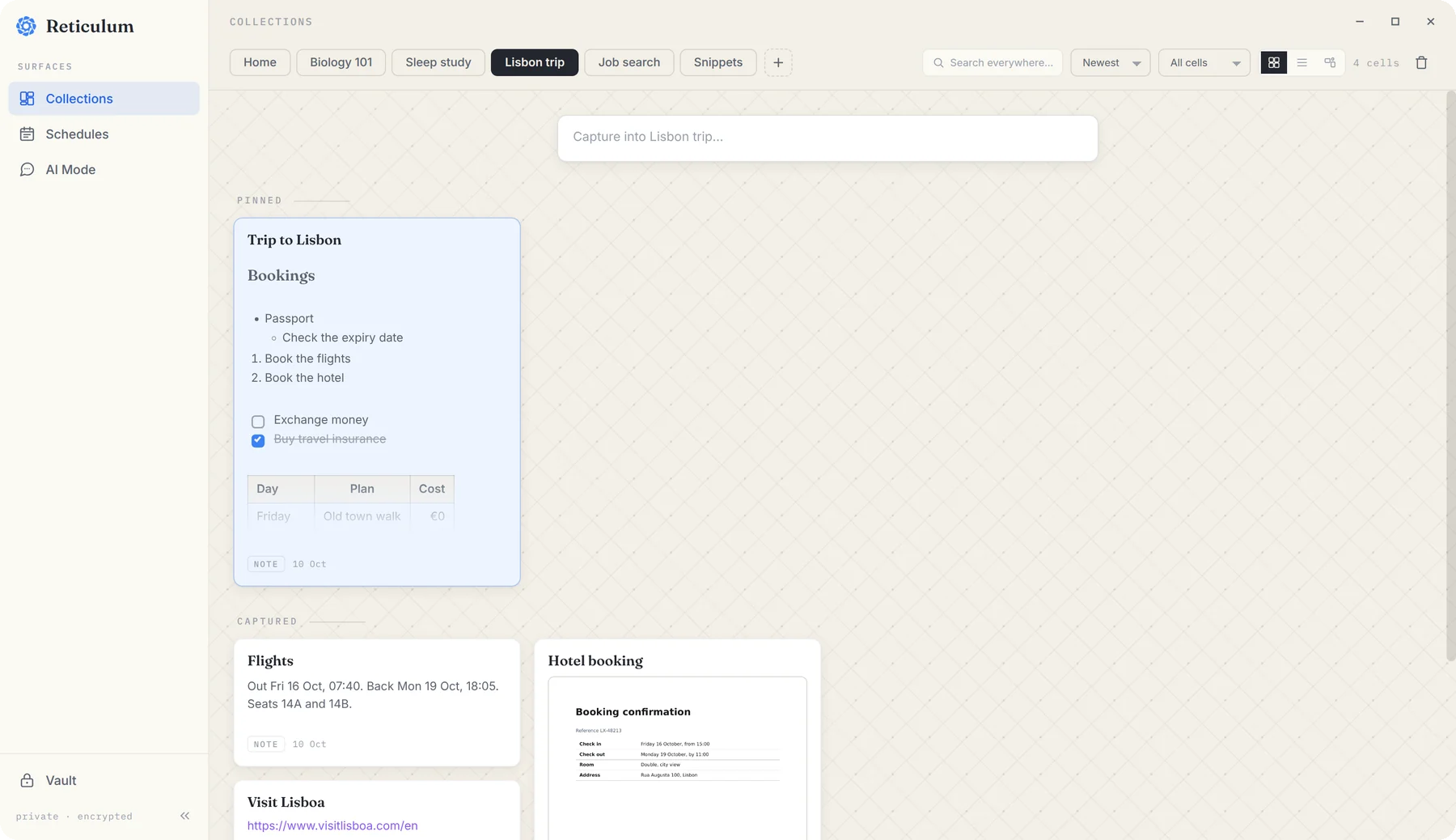This screenshot has width=1456, height=840.
Task: Minimize the Reticulum window
Action: point(1359,22)
